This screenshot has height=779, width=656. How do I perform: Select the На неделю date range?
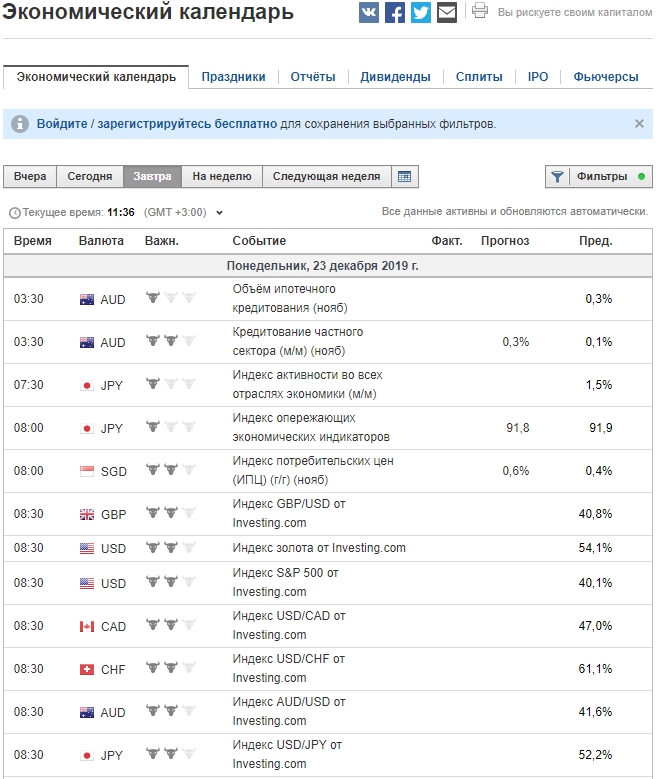[222, 177]
